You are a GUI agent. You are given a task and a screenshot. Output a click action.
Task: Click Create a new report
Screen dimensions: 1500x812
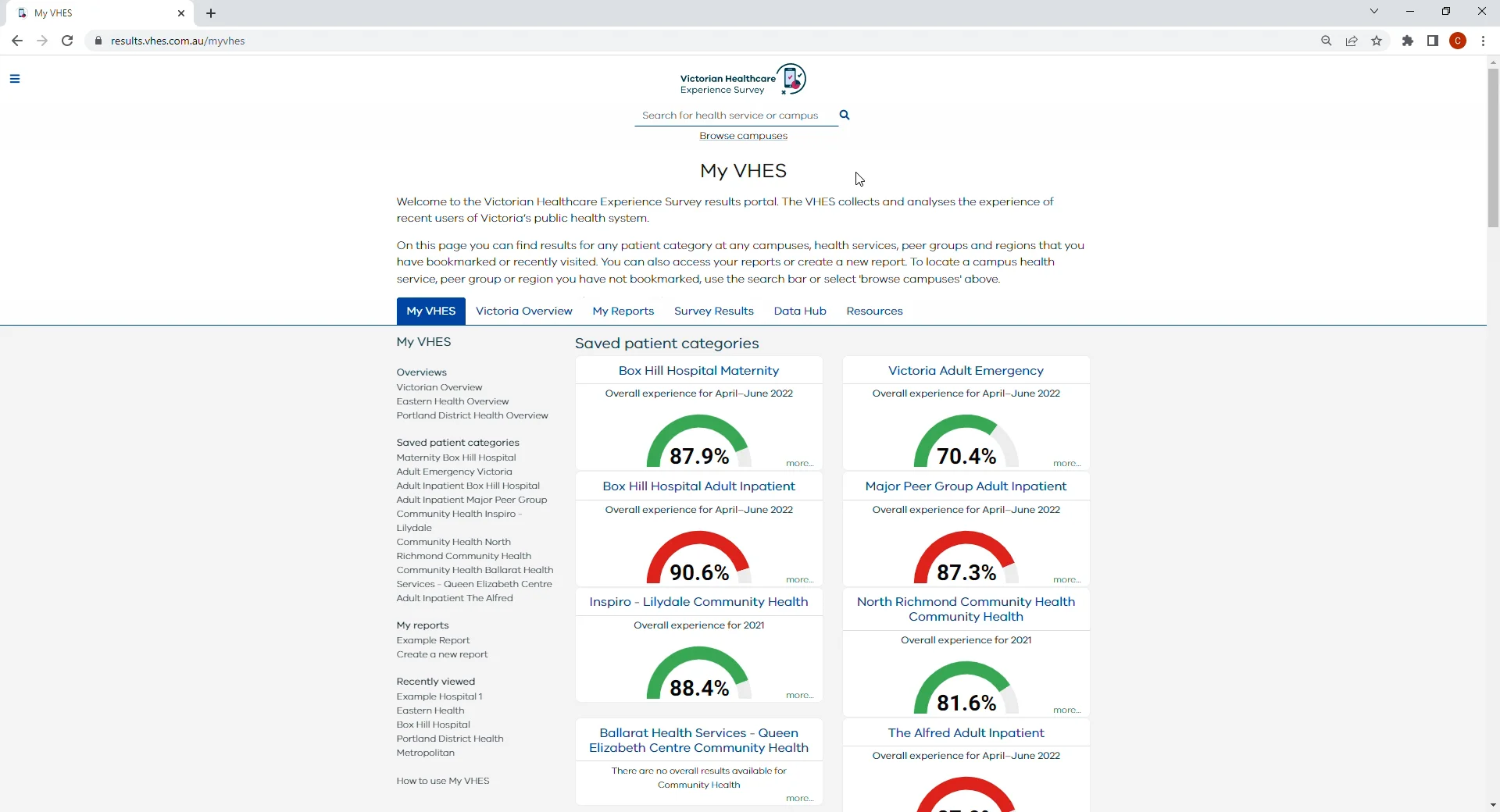pyautogui.click(x=442, y=654)
